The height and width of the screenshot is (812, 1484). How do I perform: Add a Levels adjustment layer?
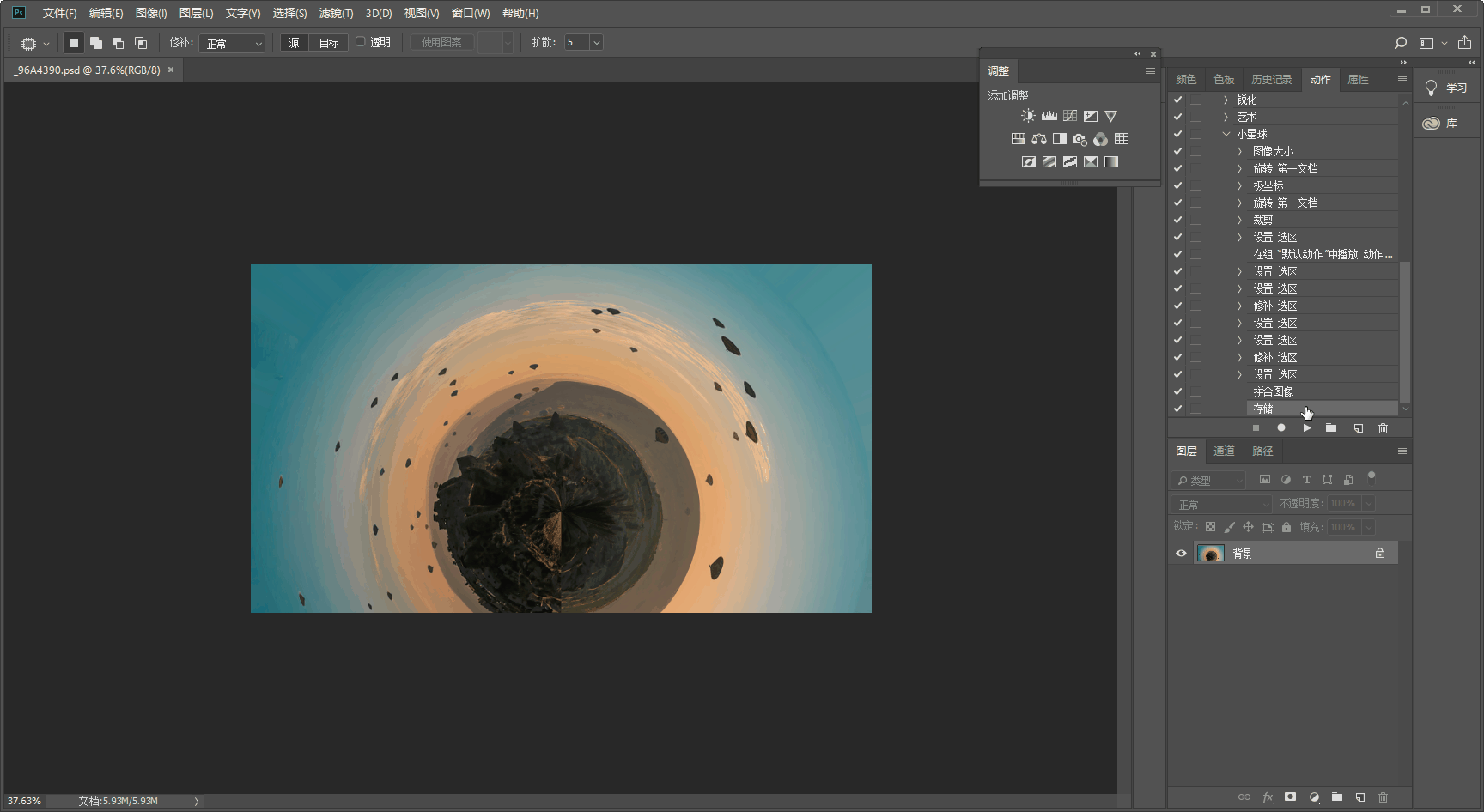1049,116
